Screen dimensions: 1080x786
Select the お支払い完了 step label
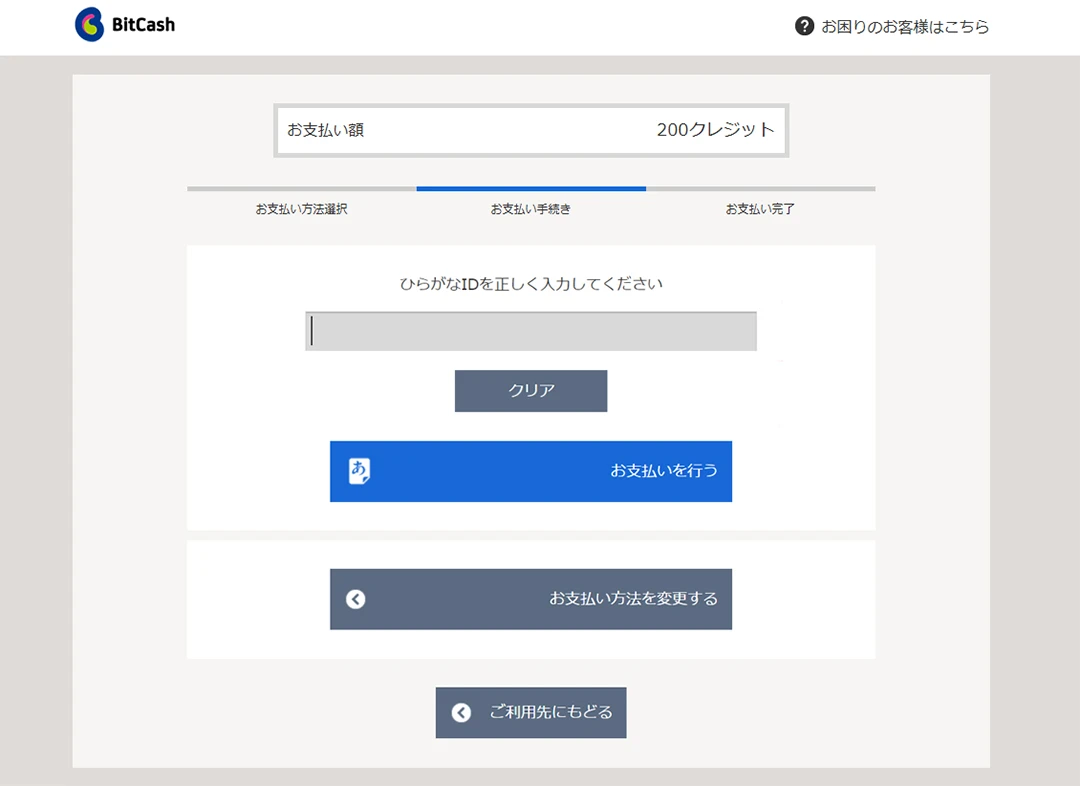click(760, 209)
